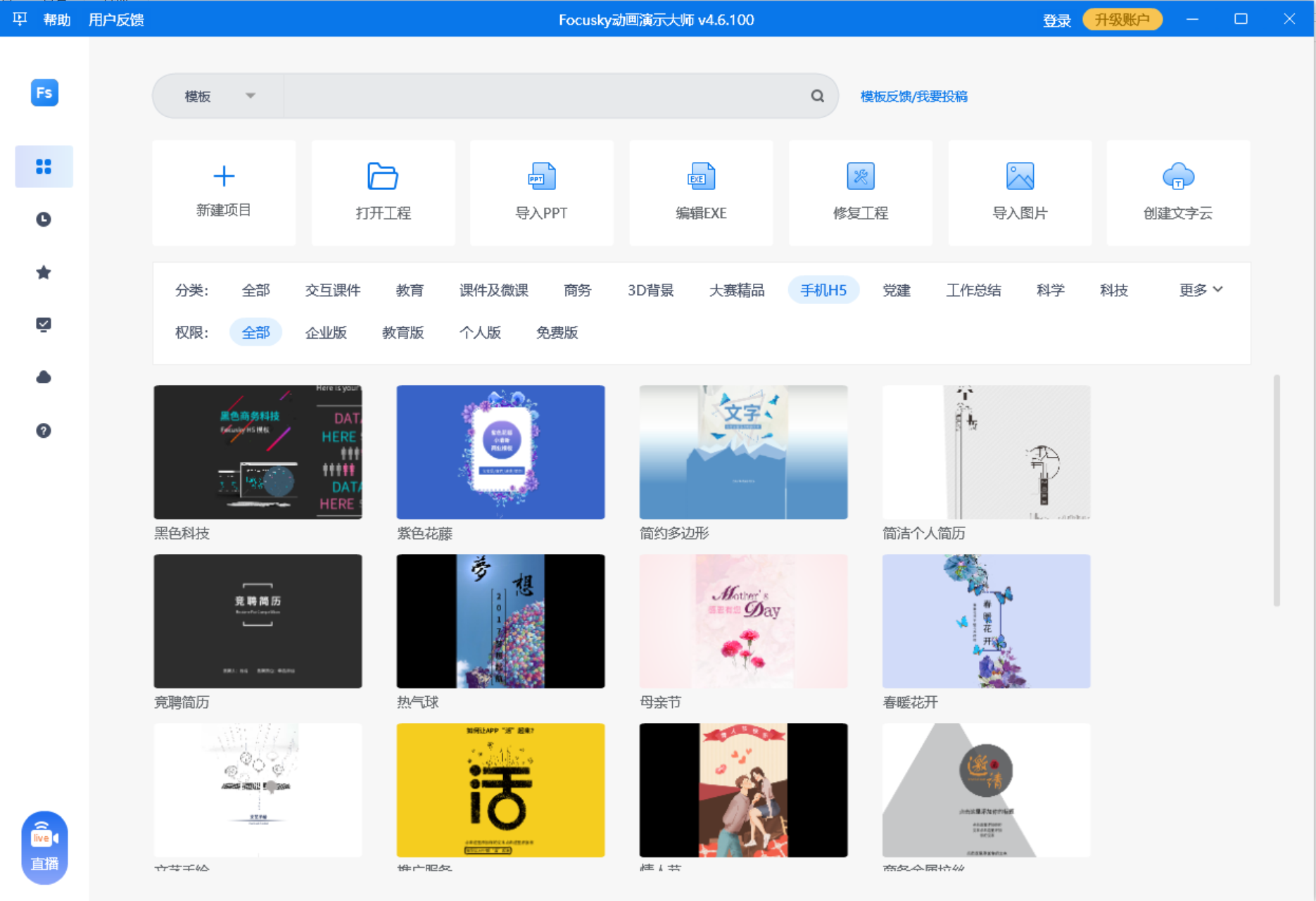Select the 商务 category
The width and height of the screenshot is (1316, 901).
click(578, 290)
